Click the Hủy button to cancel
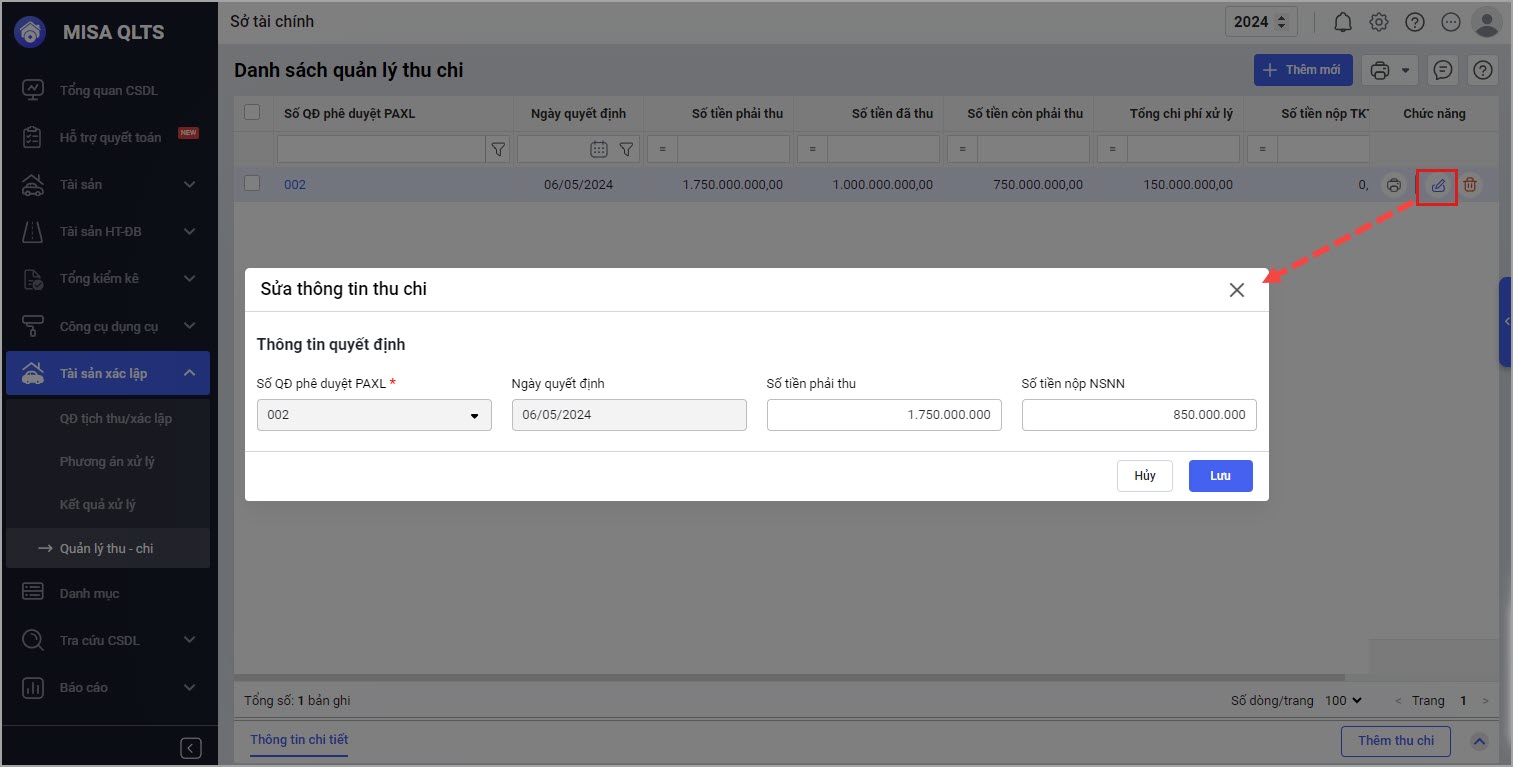 [1144, 476]
